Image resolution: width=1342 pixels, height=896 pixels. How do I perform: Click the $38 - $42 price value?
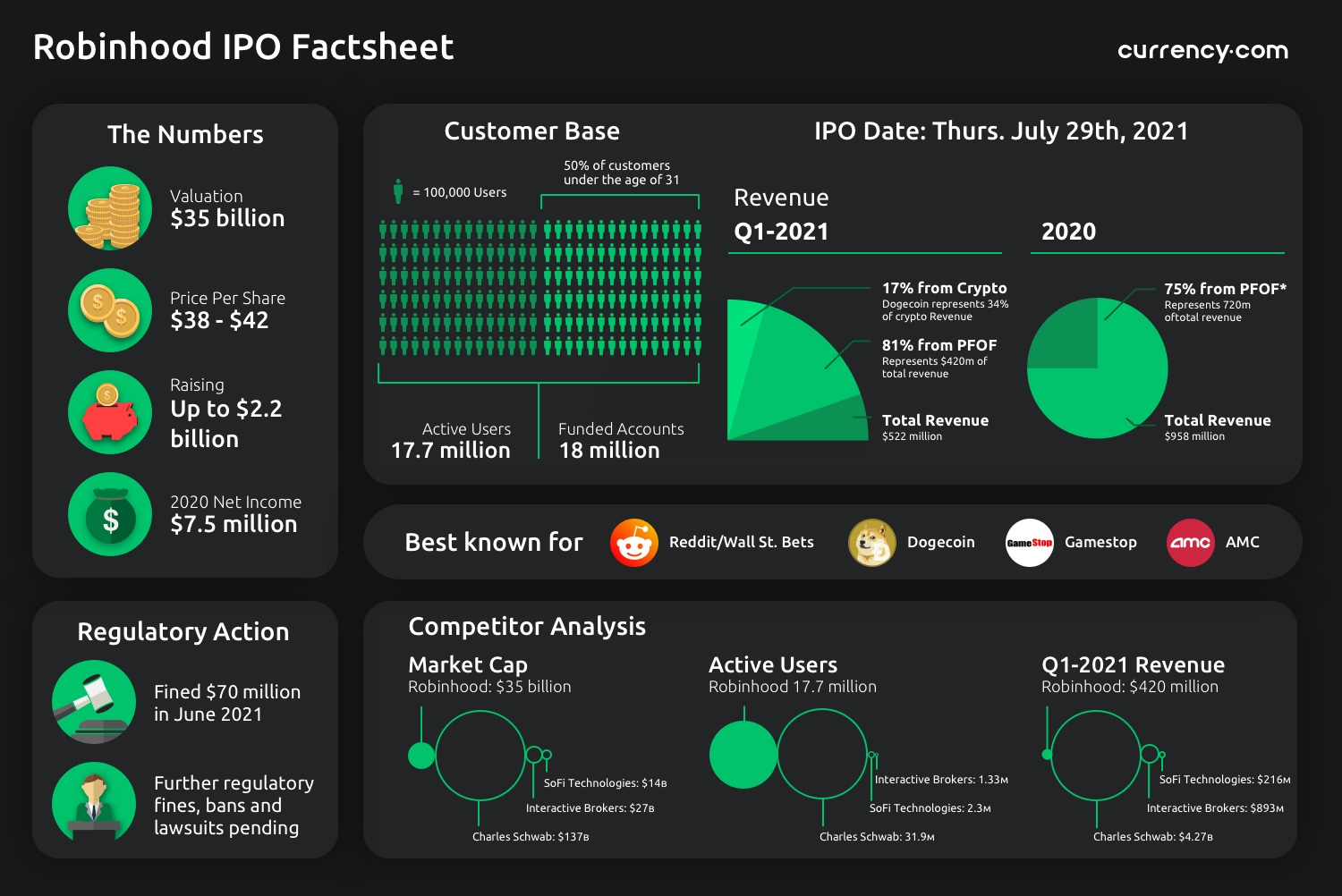[x=219, y=320]
